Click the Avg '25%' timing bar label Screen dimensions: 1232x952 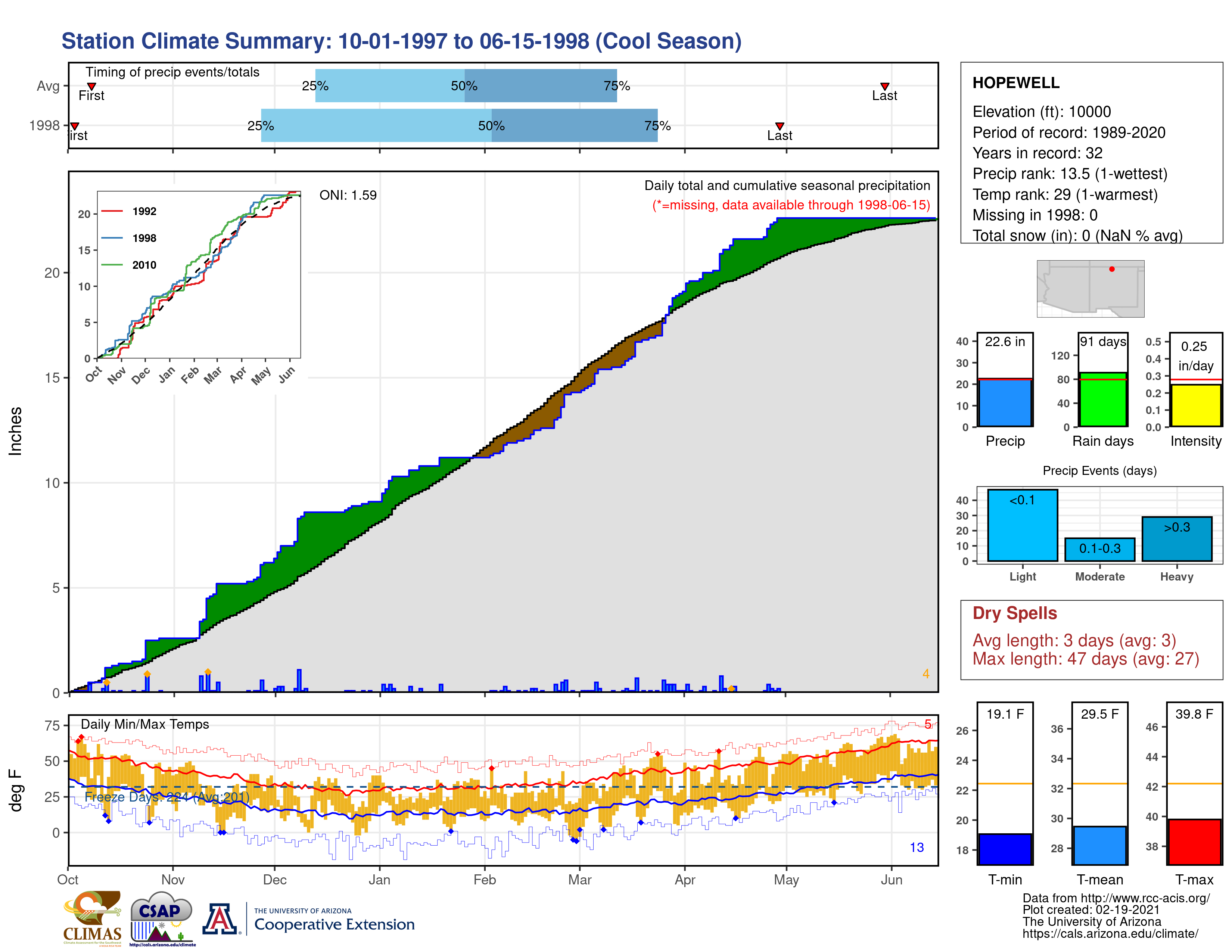[x=315, y=86]
